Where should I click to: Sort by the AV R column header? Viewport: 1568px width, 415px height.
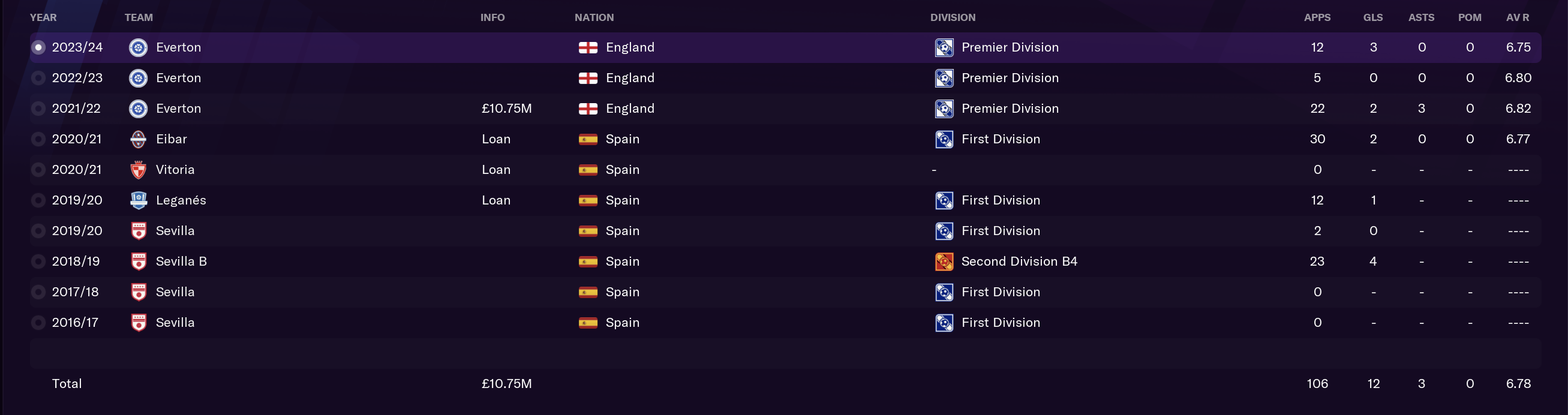point(1517,17)
